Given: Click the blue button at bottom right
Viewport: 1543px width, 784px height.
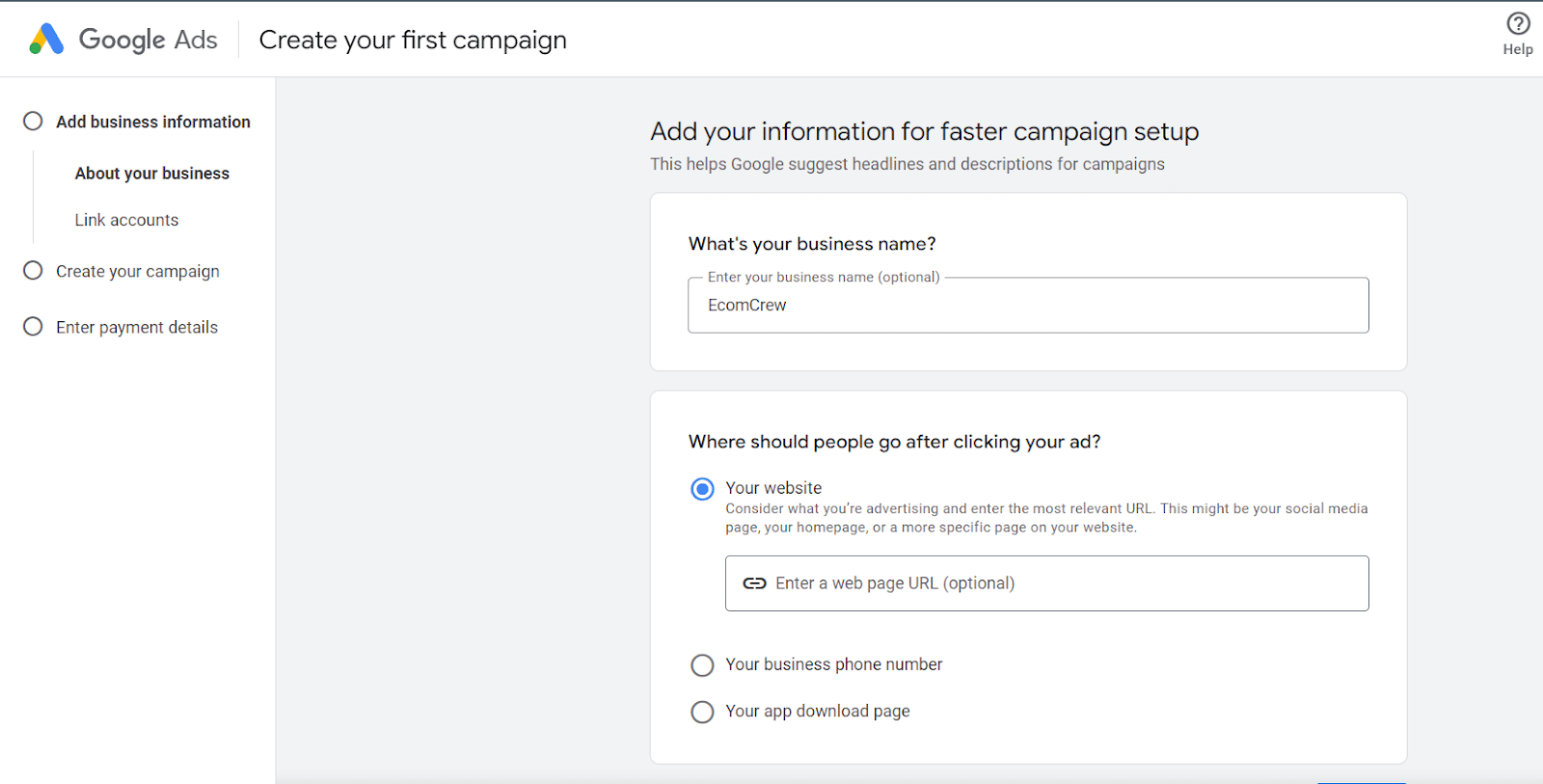Looking at the screenshot, I should coord(1362,782).
